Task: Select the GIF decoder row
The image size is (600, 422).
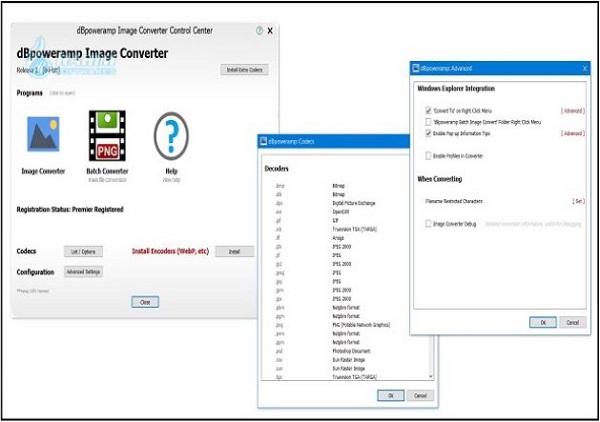Action: pyautogui.click(x=307, y=220)
